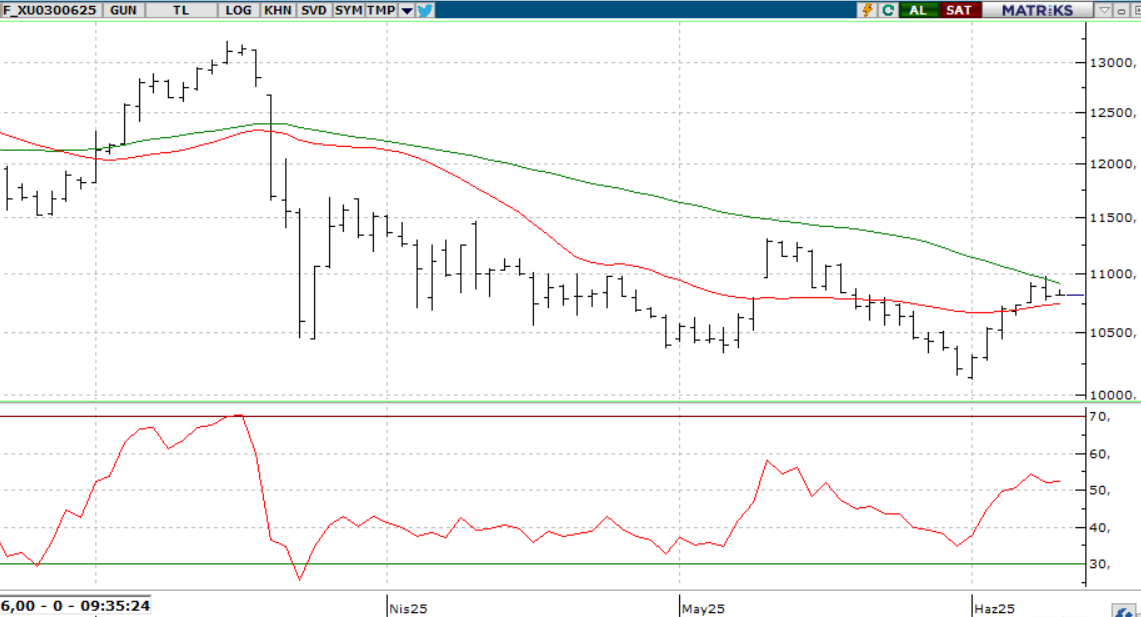Click the 11000 price axis label
This screenshot has height=617, width=1141.
click(x=1112, y=274)
